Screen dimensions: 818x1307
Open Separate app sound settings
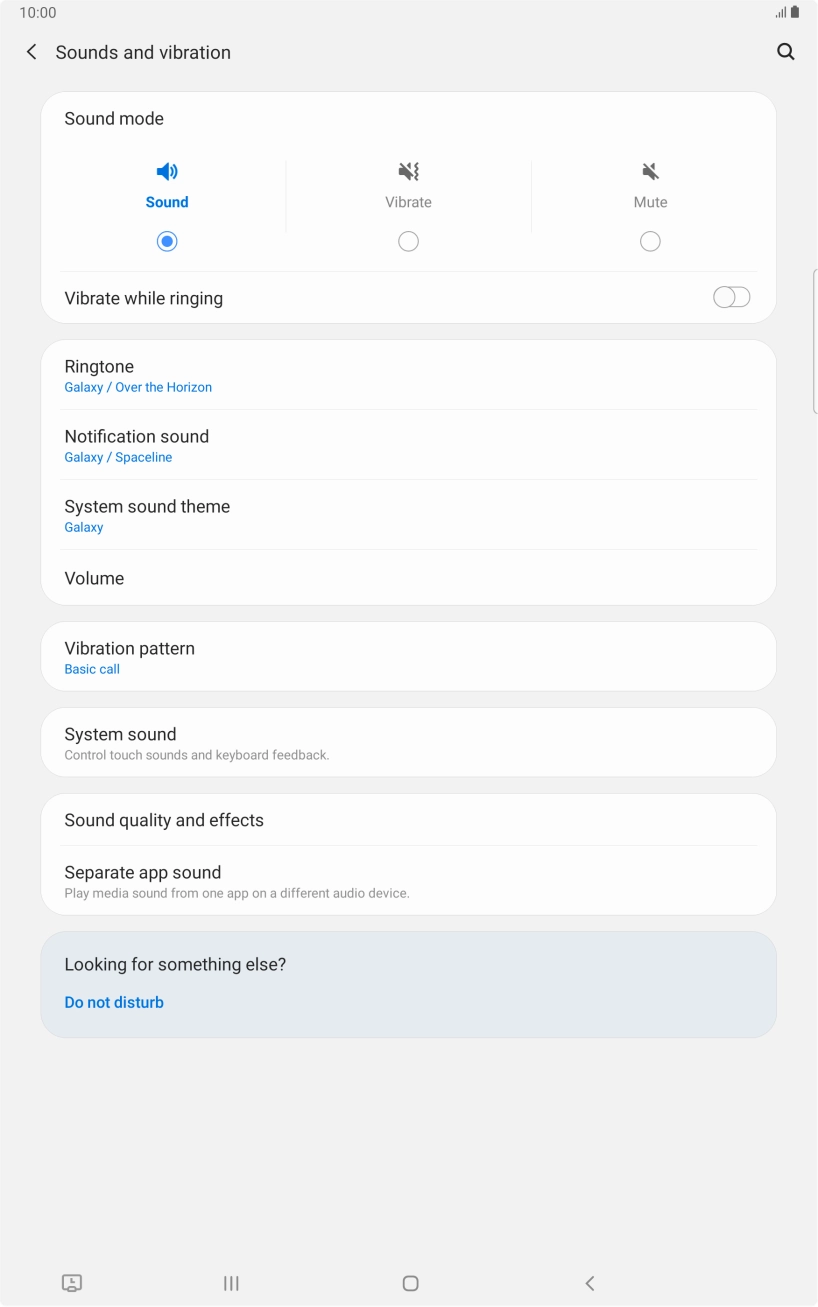(408, 881)
